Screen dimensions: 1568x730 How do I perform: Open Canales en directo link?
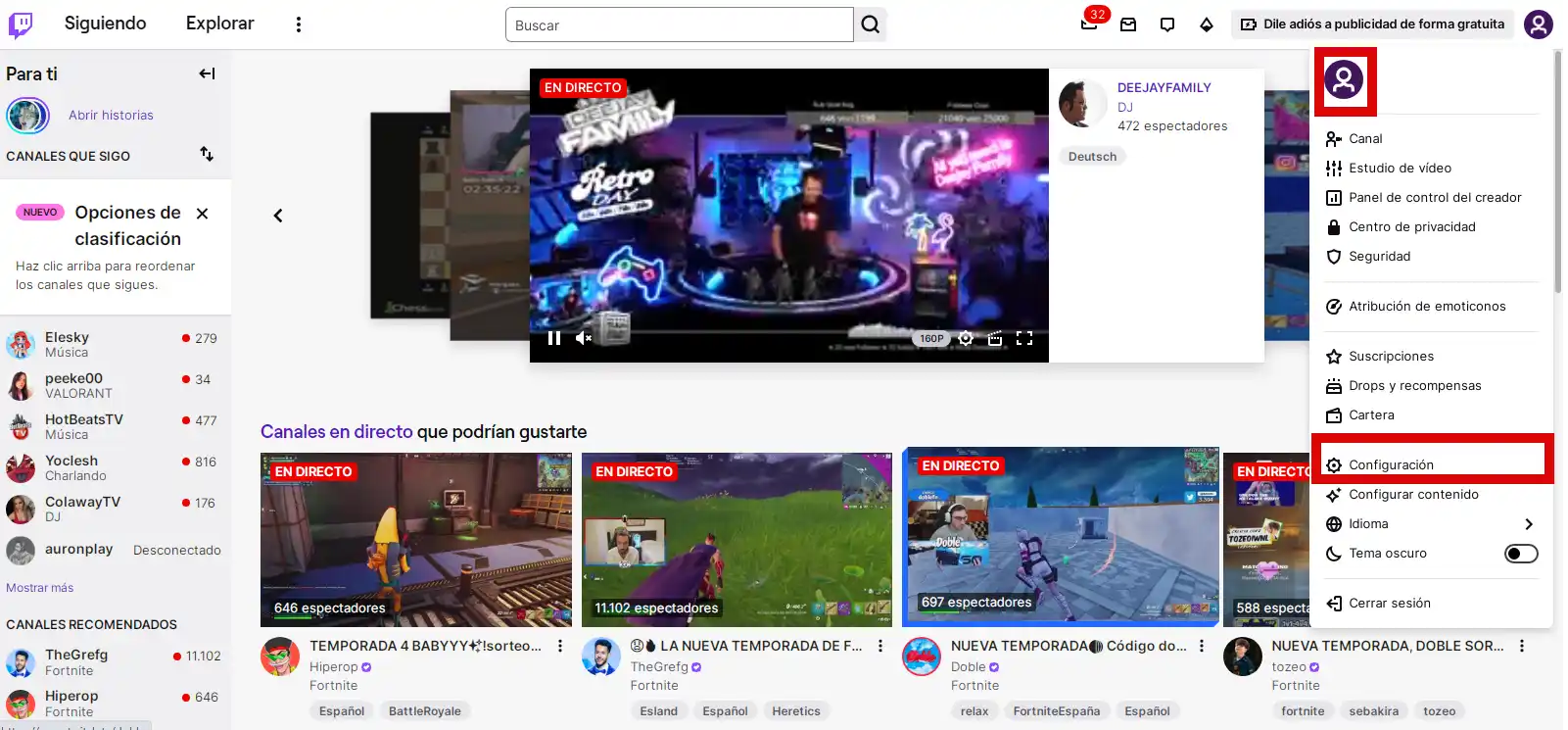click(x=336, y=432)
